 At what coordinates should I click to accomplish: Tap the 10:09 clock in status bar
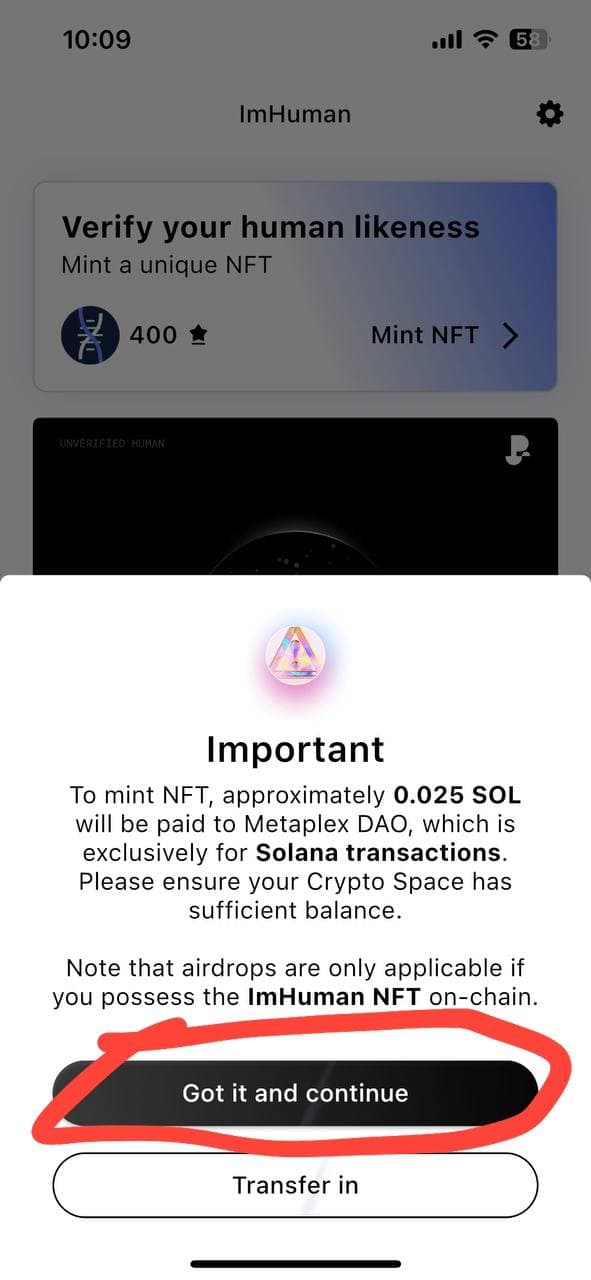point(97,40)
